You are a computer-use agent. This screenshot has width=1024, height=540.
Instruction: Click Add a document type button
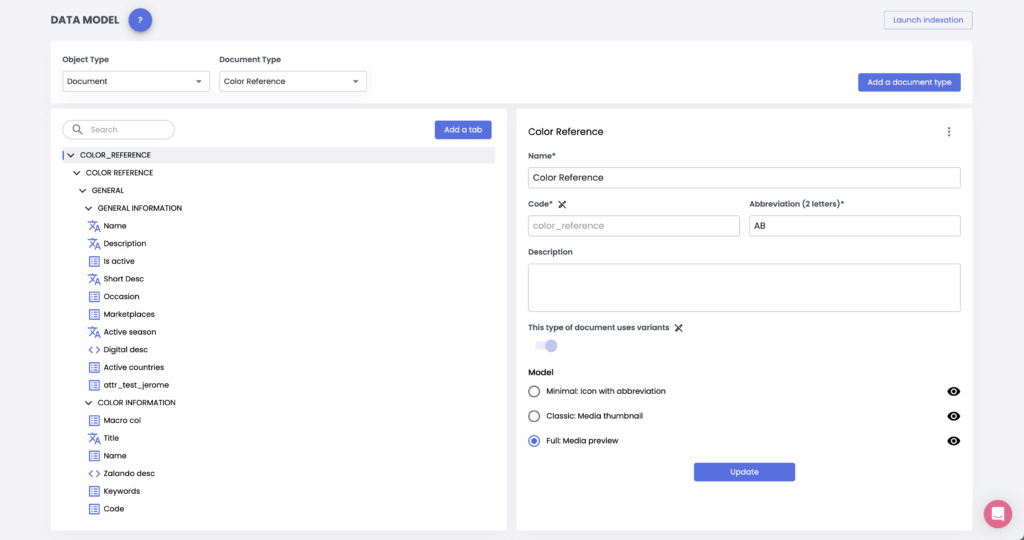[x=909, y=82]
